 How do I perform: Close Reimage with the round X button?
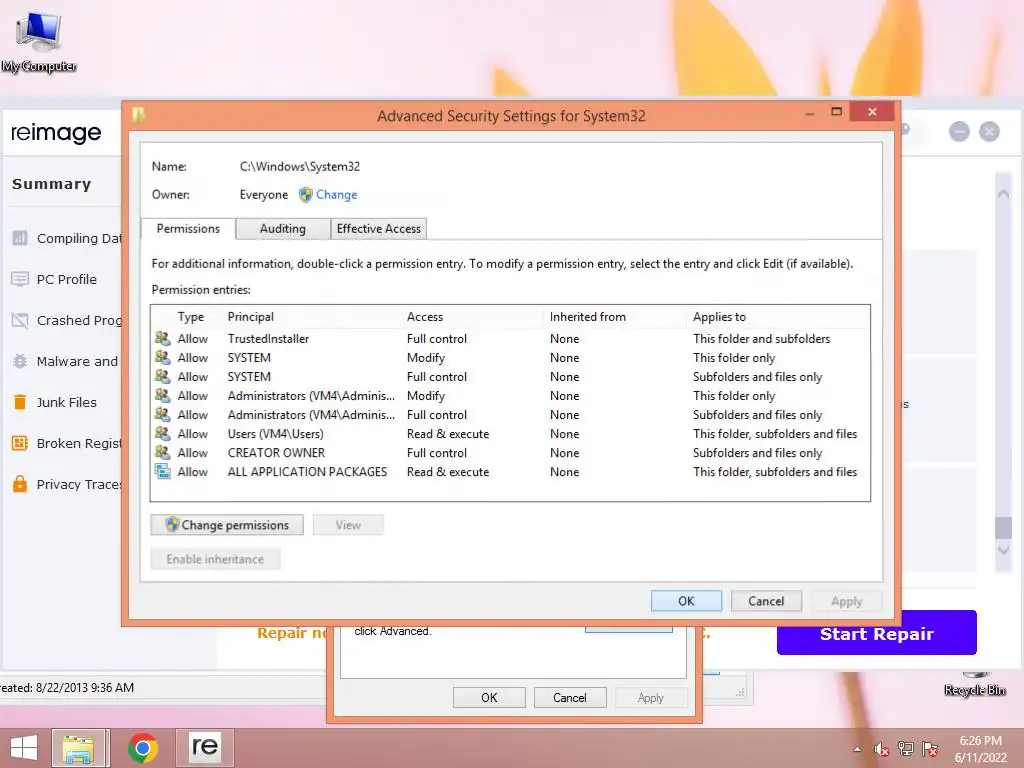989,132
